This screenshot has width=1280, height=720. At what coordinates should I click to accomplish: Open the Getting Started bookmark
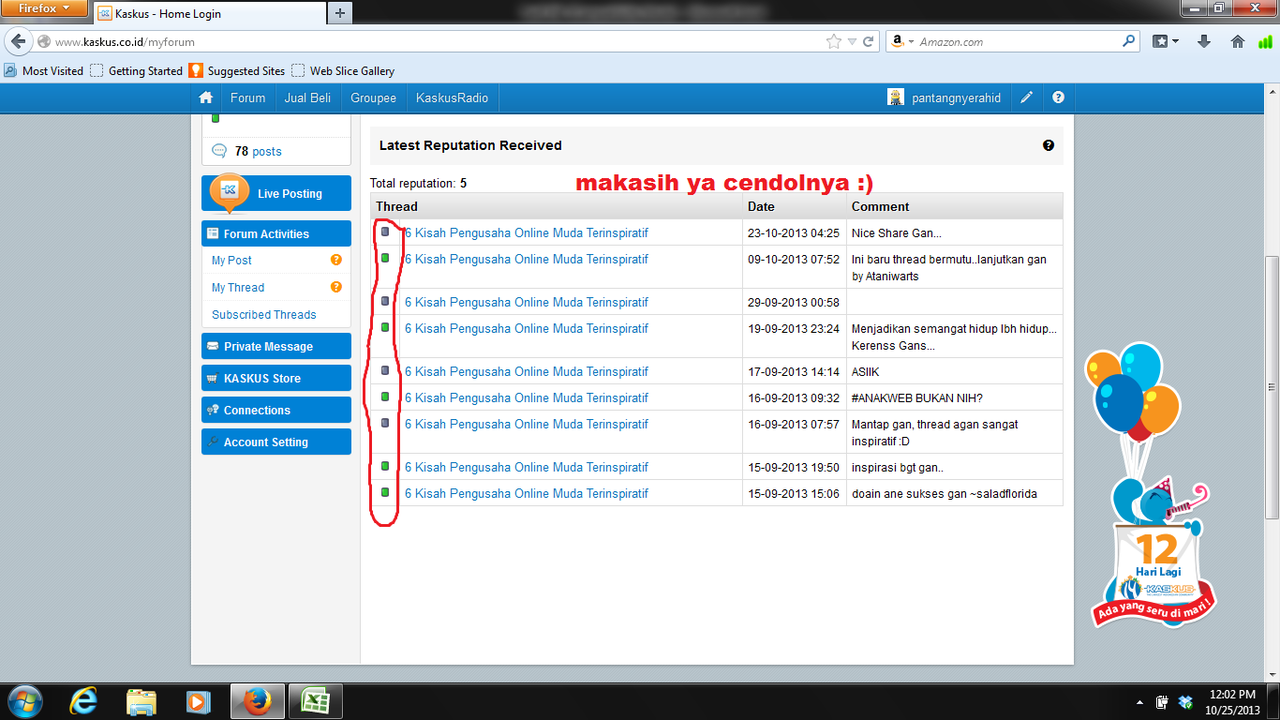click(136, 71)
